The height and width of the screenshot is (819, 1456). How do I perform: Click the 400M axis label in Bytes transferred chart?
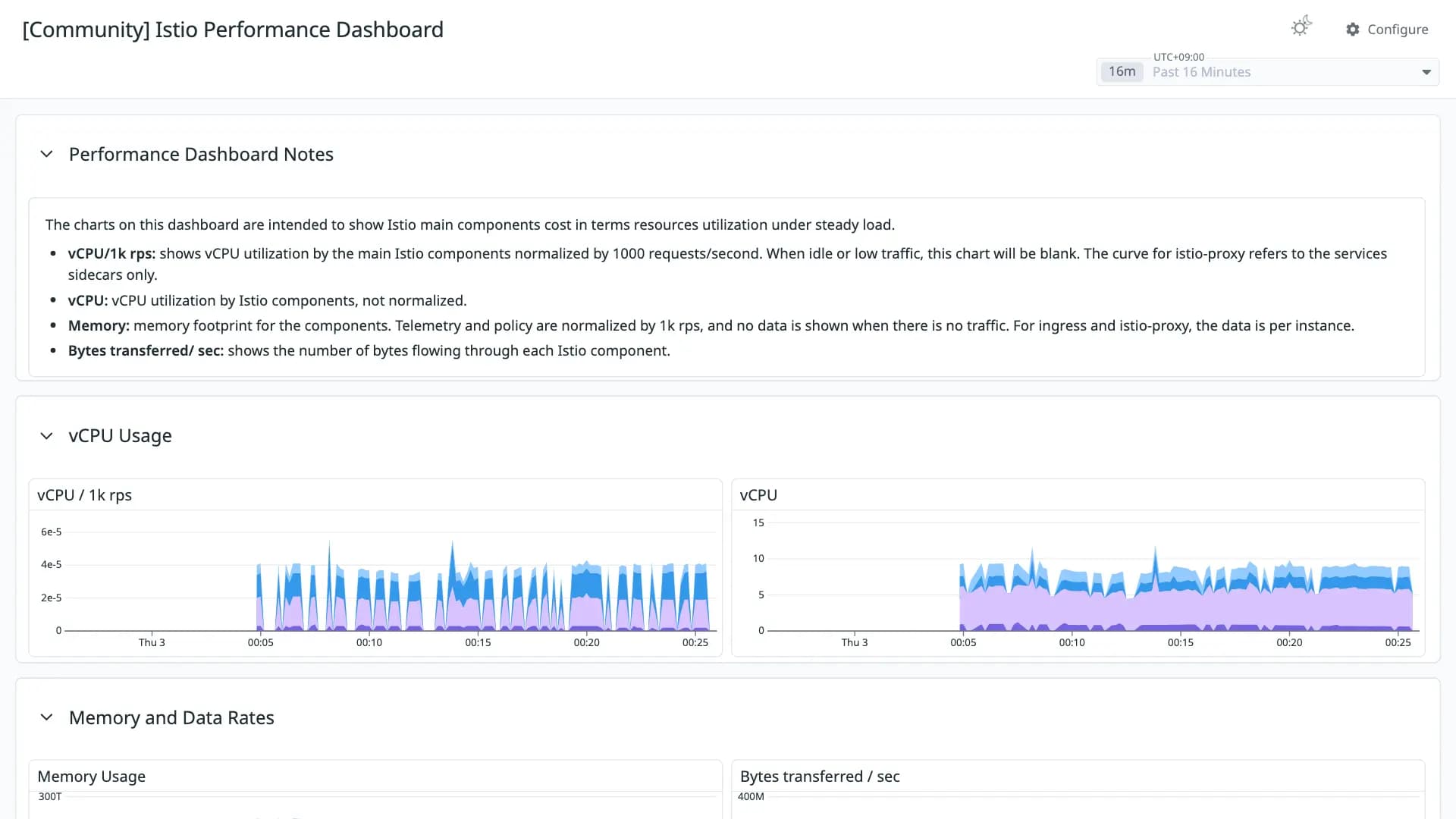751,797
